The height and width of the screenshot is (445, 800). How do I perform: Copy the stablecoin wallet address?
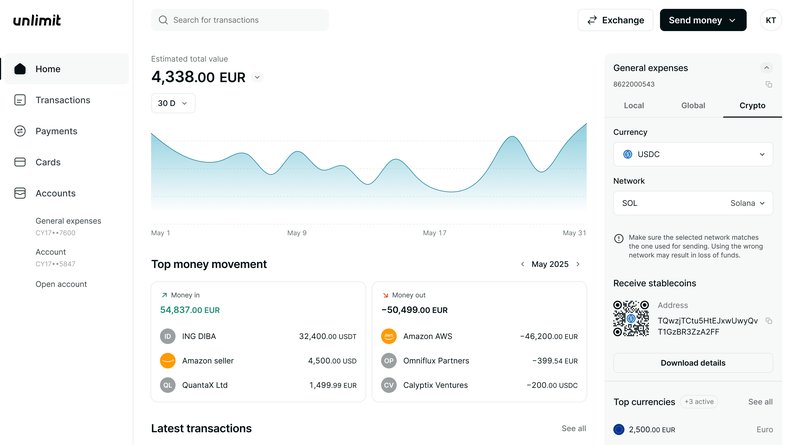(x=768, y=321)
